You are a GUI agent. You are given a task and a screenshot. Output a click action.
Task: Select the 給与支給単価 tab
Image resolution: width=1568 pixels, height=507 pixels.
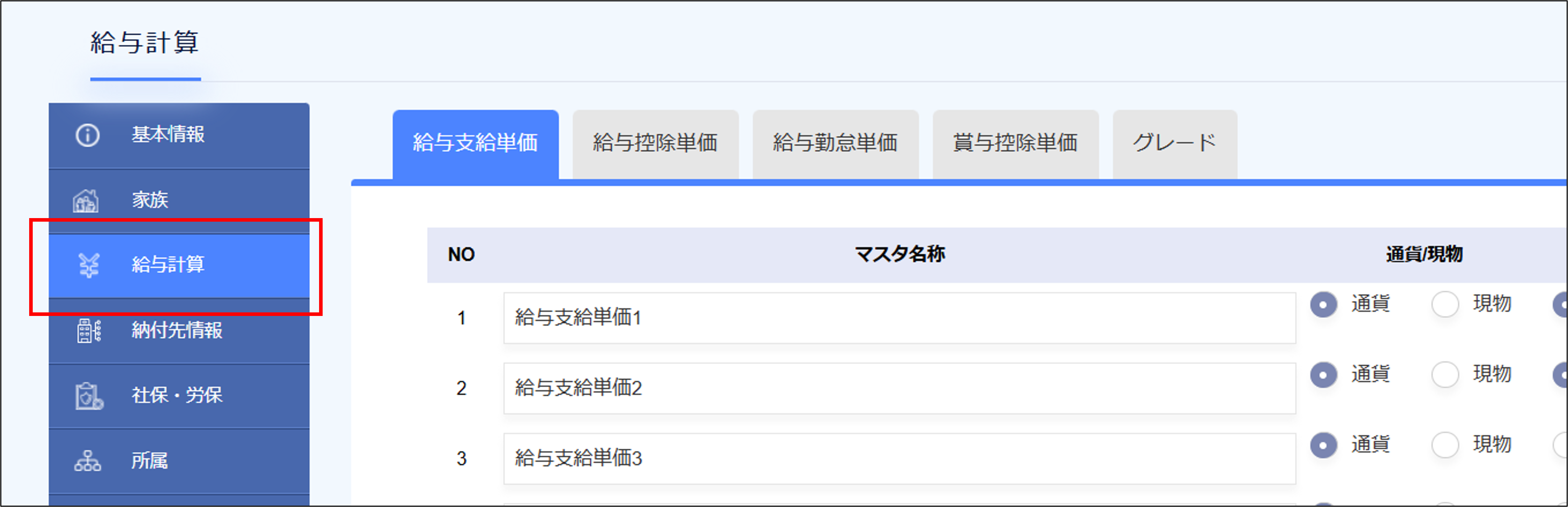pos(475,144)
